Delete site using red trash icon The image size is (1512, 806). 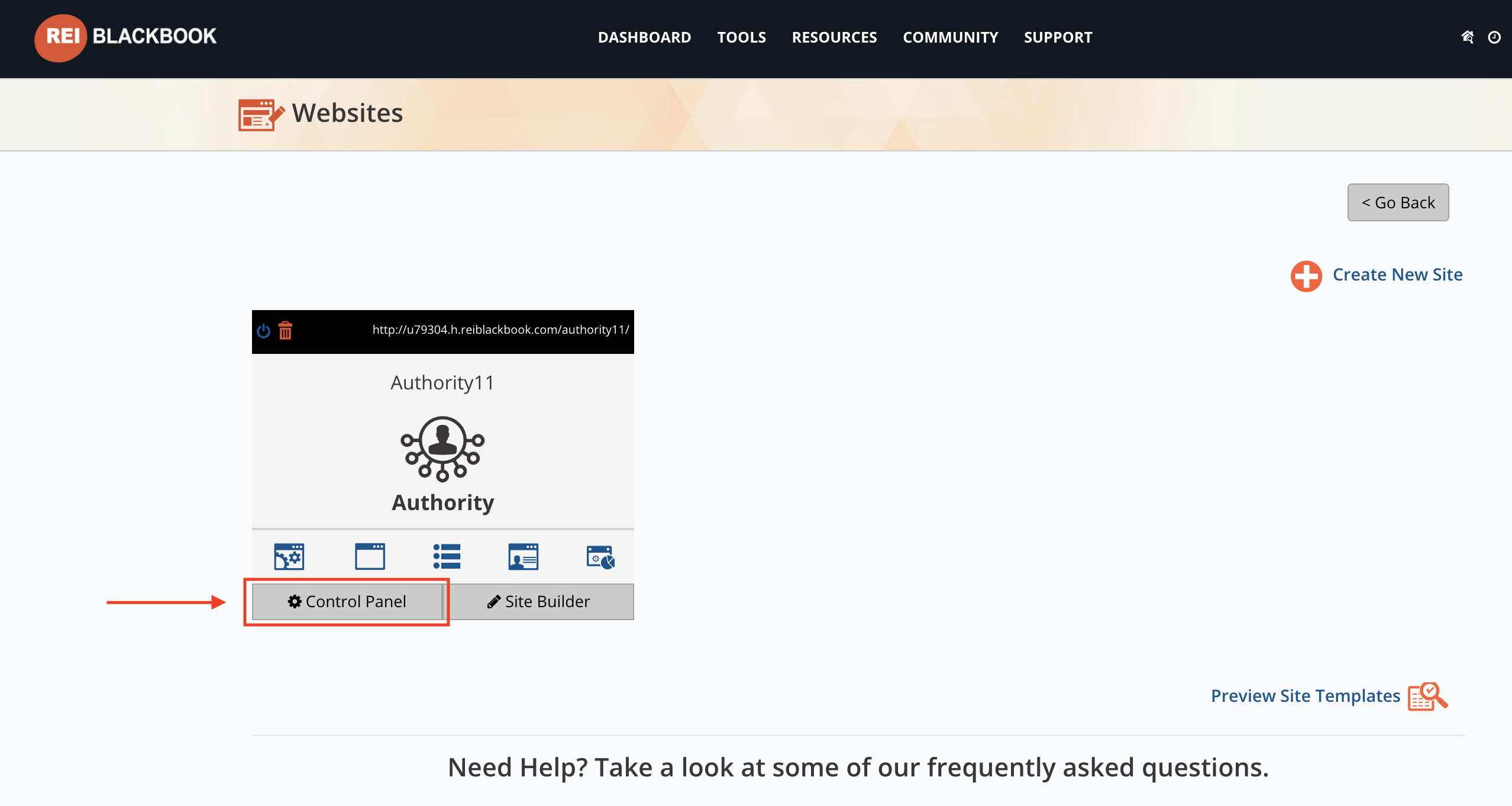[286, 330]
